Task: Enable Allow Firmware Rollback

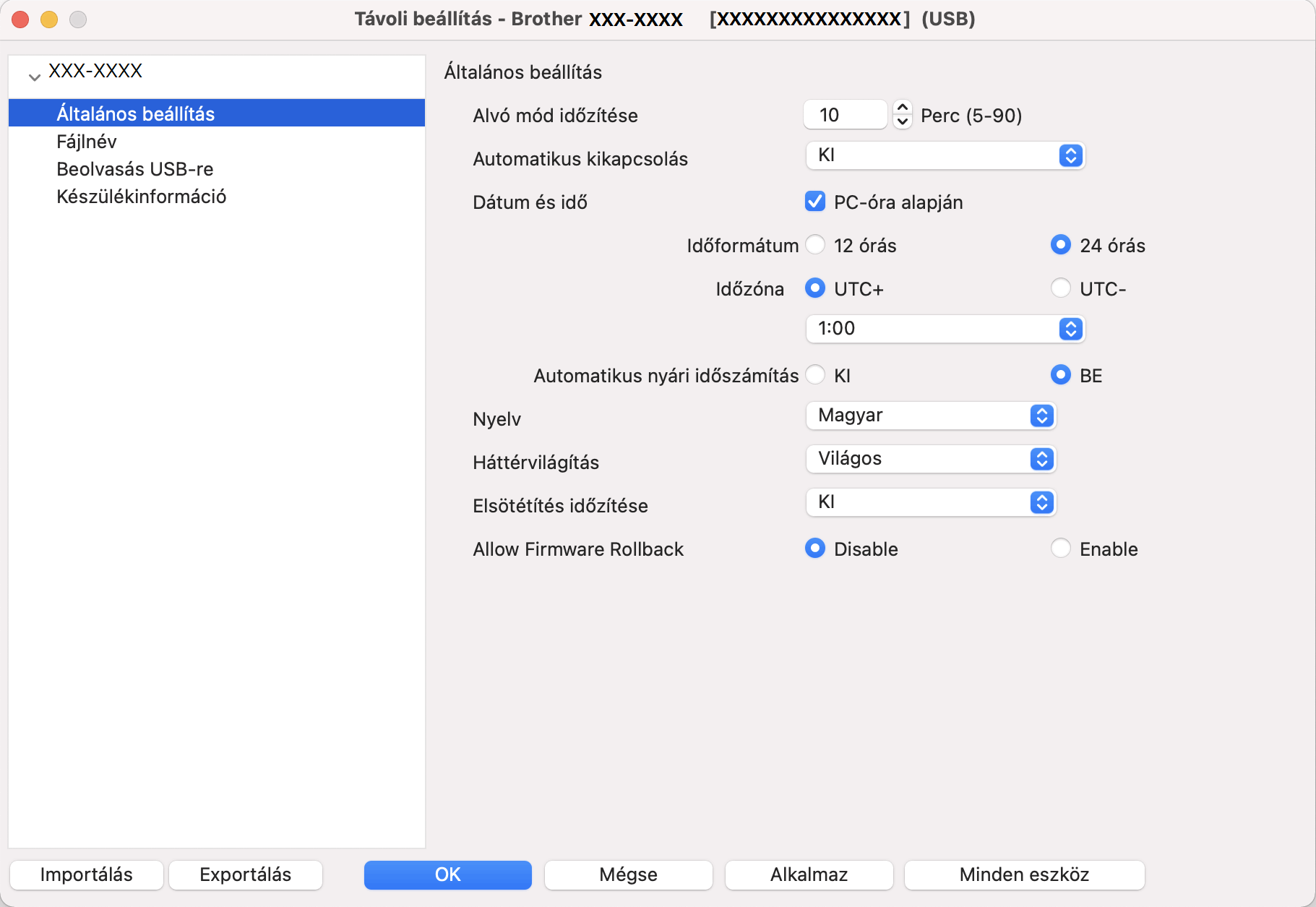Action: (x=1060, y=549)
